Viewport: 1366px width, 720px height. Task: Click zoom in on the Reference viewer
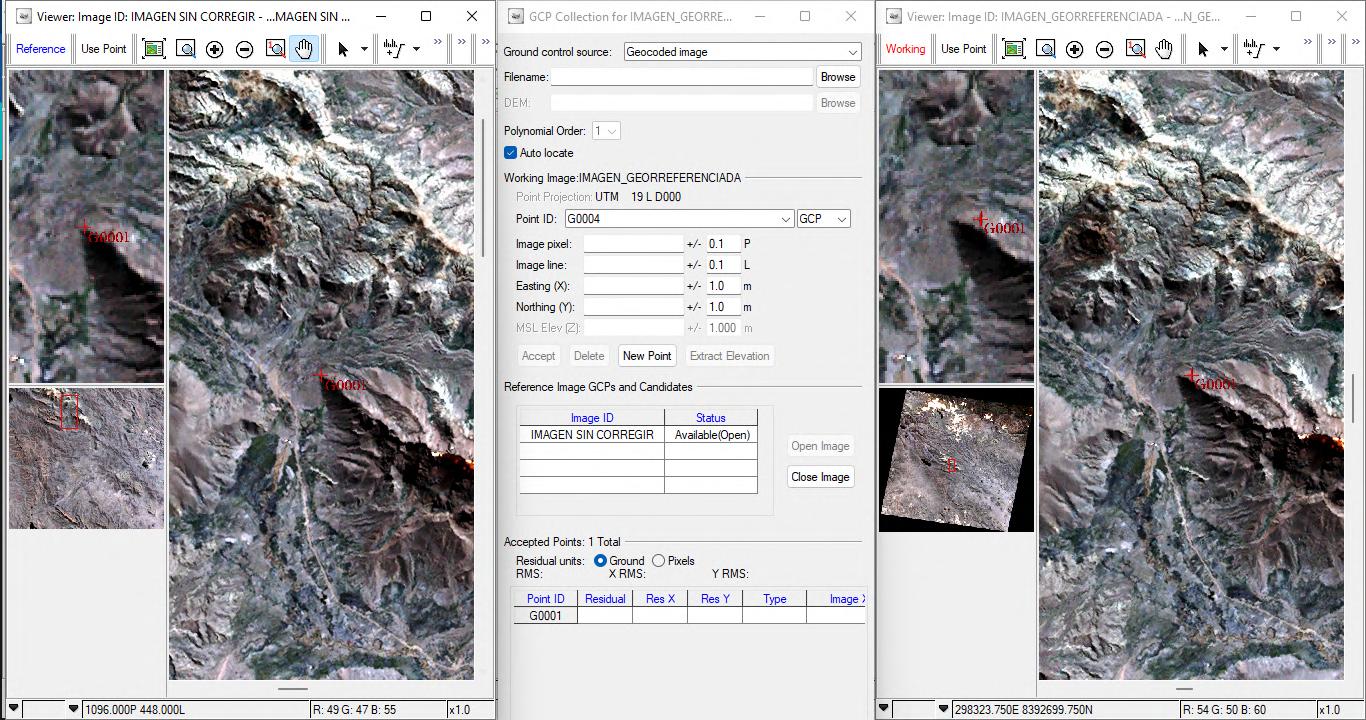click(214, 49)
